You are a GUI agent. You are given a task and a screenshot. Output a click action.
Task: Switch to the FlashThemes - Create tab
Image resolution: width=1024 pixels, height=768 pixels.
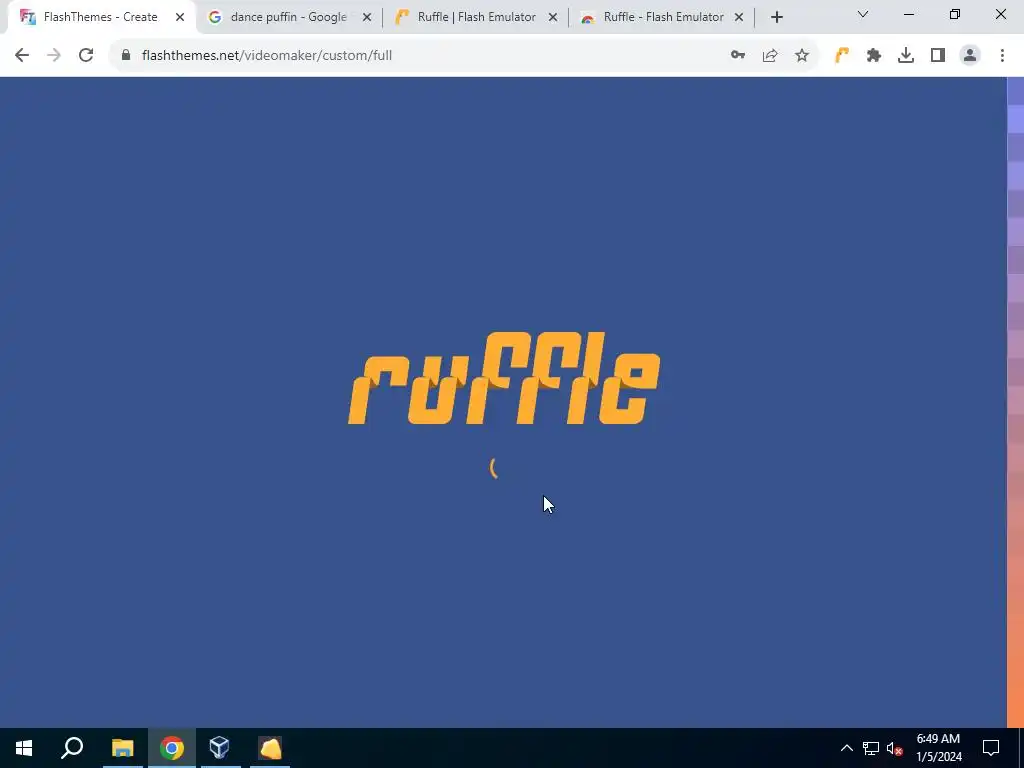click(101, 17)
